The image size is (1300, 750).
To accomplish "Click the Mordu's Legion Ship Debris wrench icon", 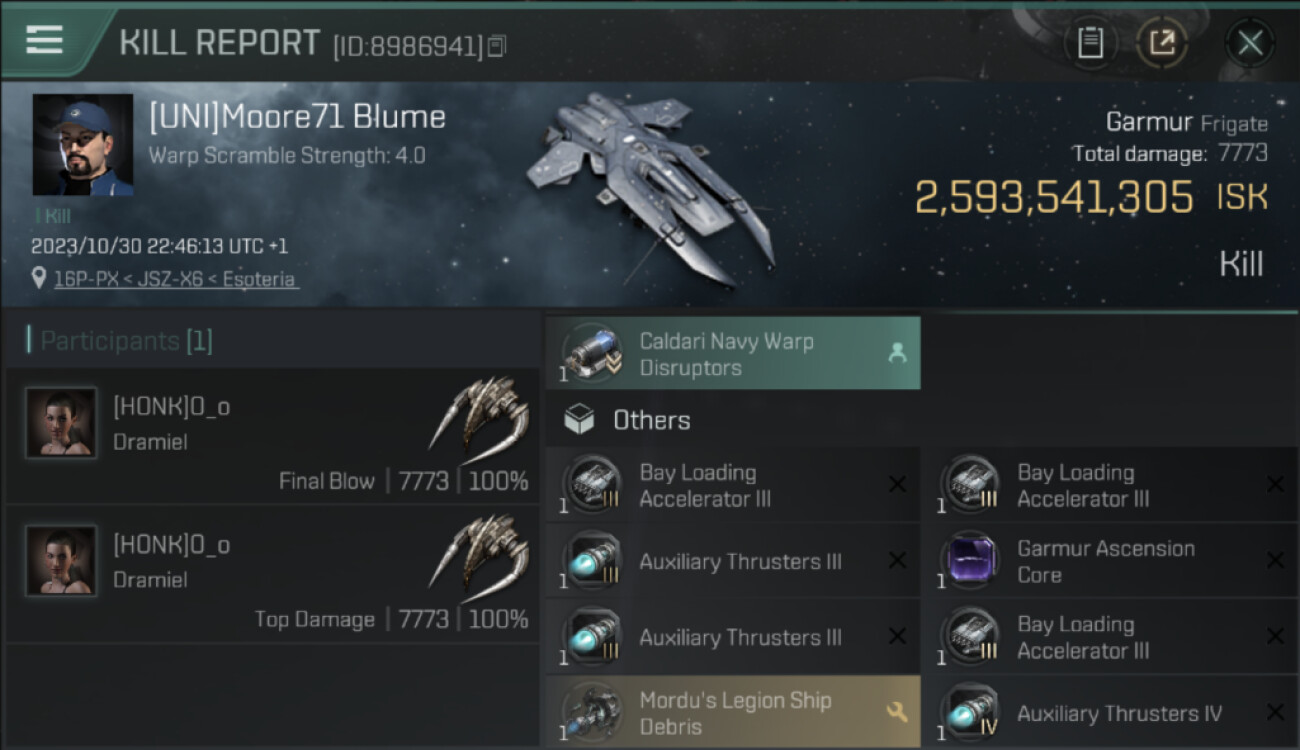I will 896,712.
